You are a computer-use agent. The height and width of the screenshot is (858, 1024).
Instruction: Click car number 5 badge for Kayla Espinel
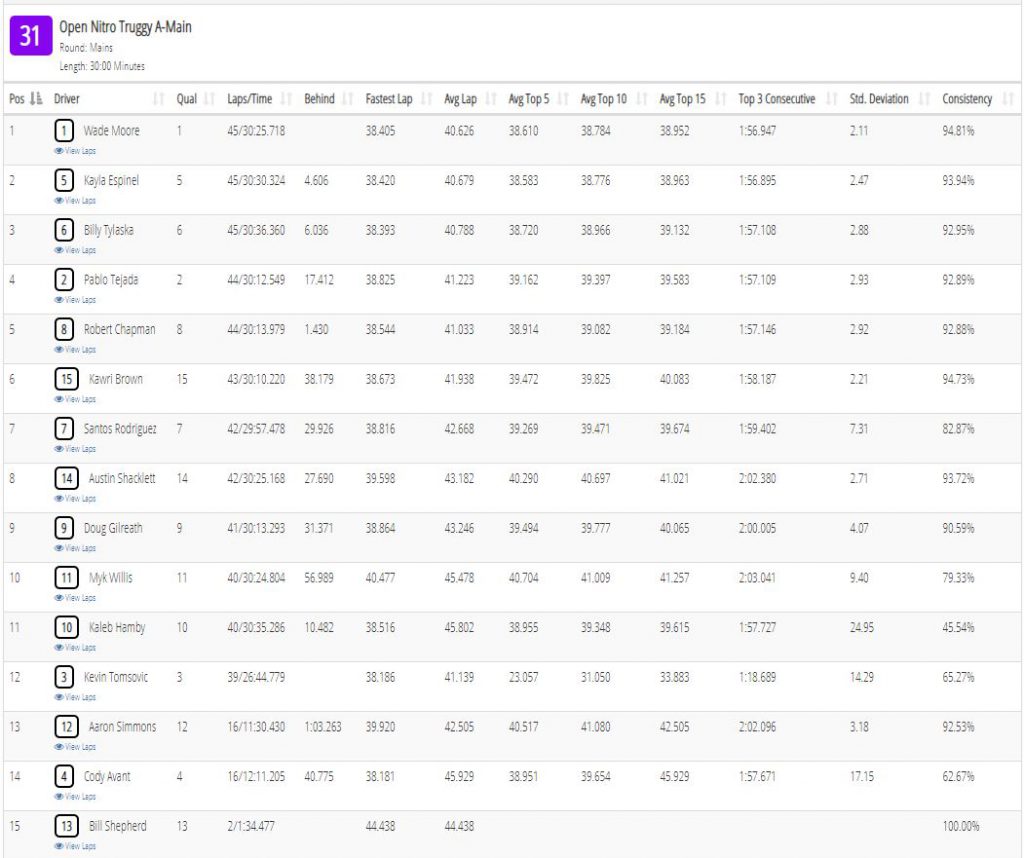(x=63, y=180)
